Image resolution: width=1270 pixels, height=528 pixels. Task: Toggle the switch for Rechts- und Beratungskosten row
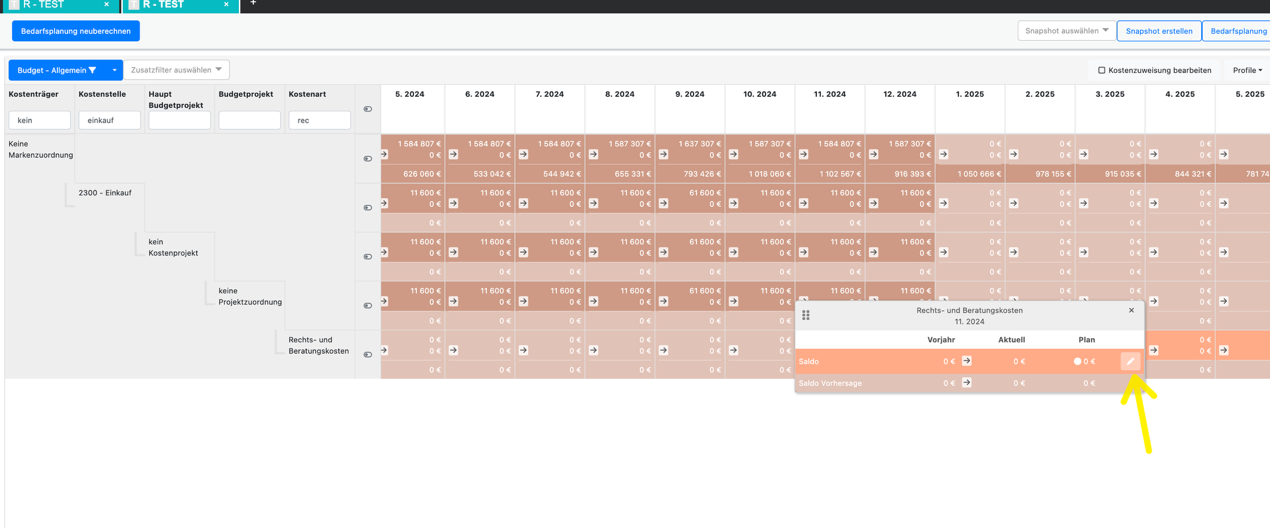(367, 355)
